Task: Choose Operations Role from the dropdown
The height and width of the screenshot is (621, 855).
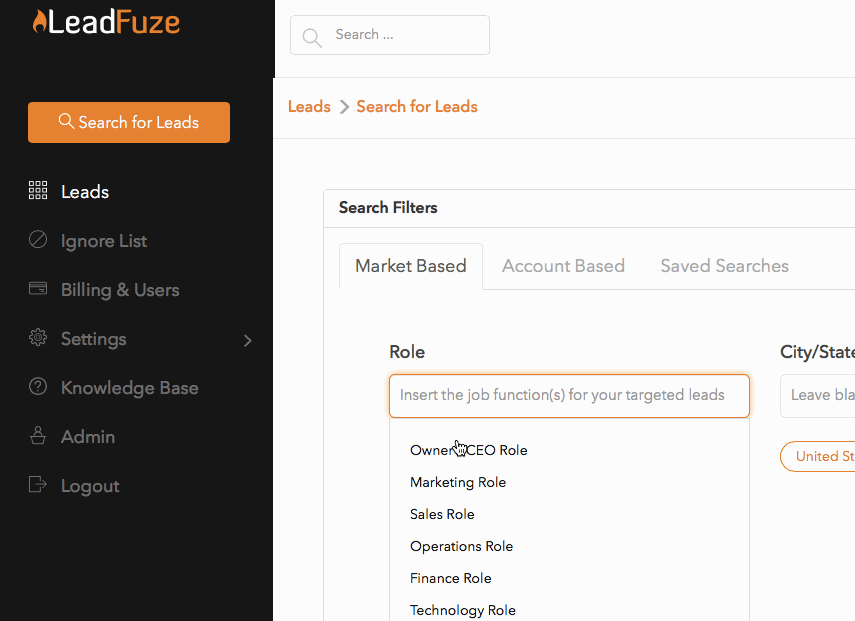Action: (461, 546)
